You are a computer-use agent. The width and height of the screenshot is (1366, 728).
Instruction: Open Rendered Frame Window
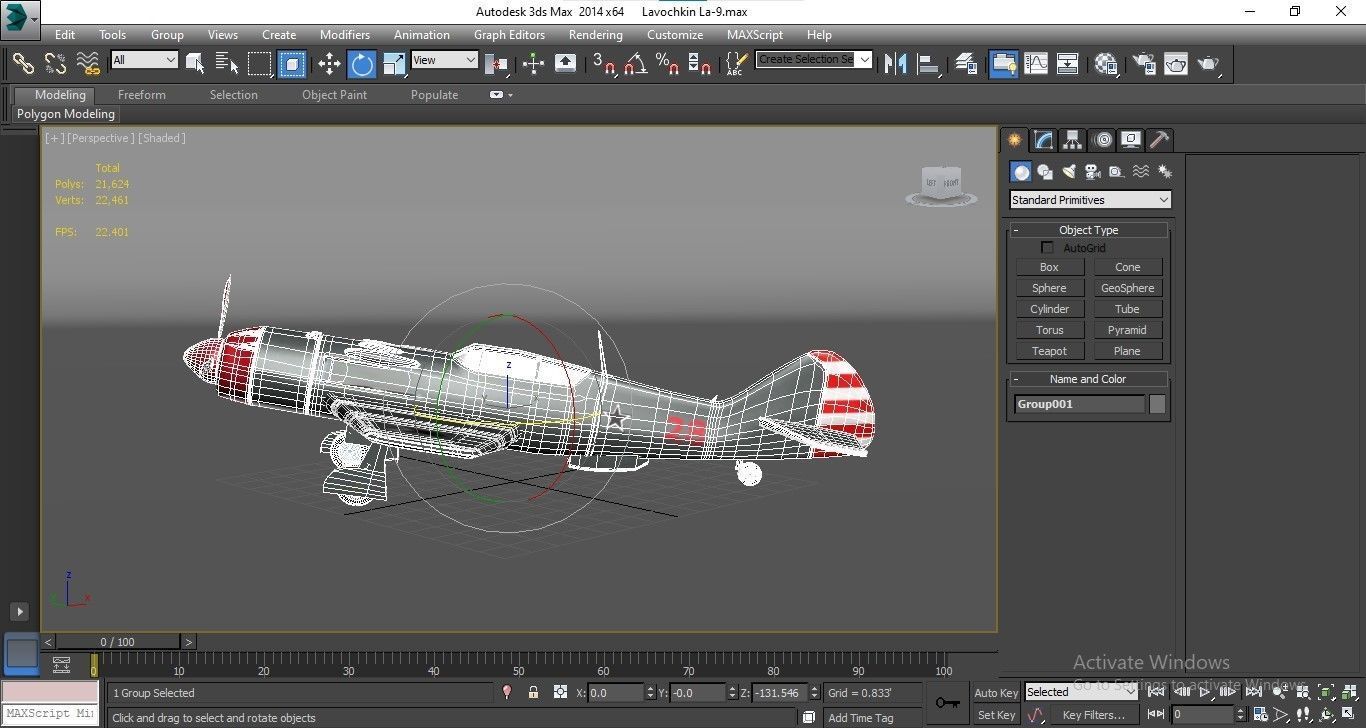pos(1176,64)
